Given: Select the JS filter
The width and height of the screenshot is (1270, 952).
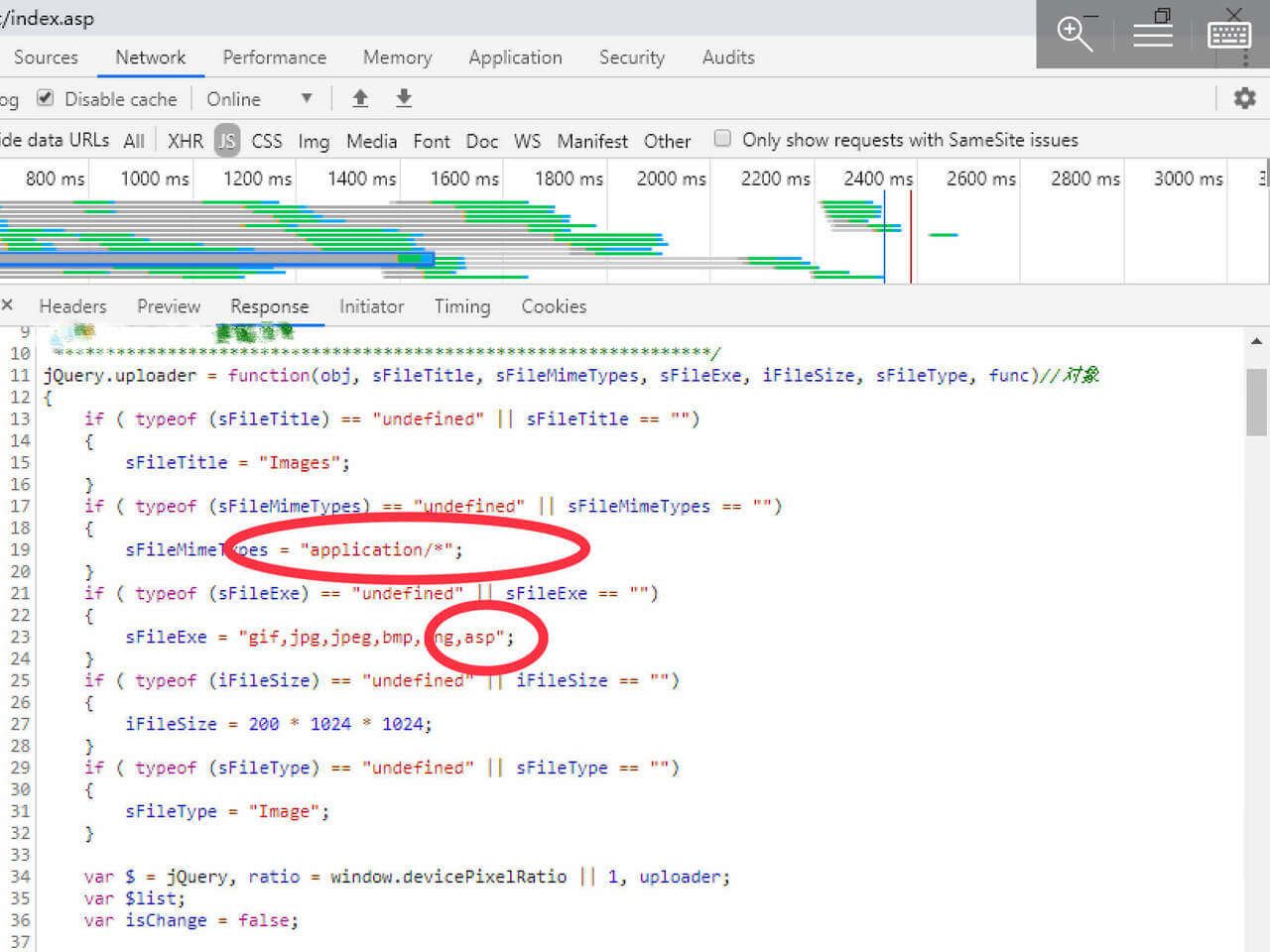Looking at the screenshot, I should 227,141.
